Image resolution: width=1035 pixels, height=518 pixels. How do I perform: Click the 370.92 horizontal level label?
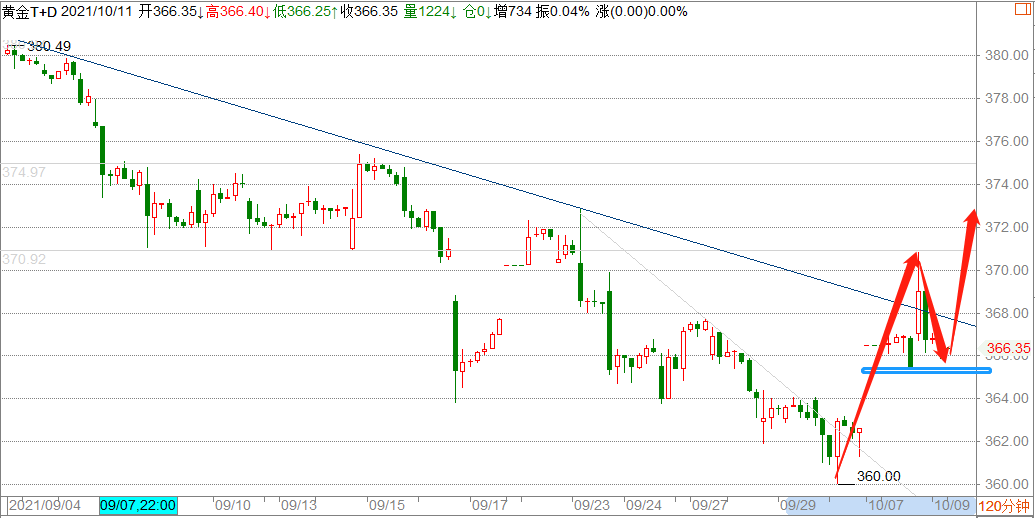point(24,259)
